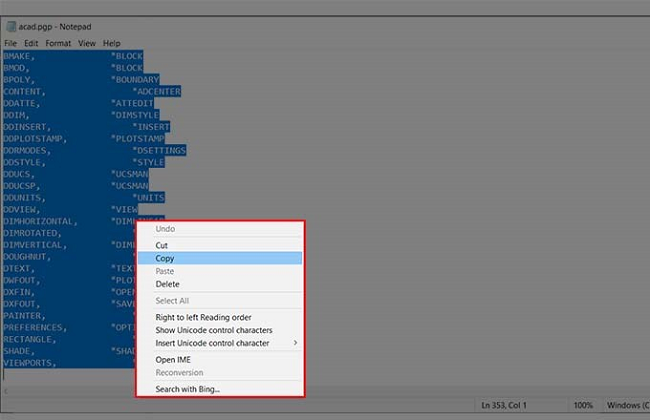
Task: Open the File menu
Action: coord(10,43)
